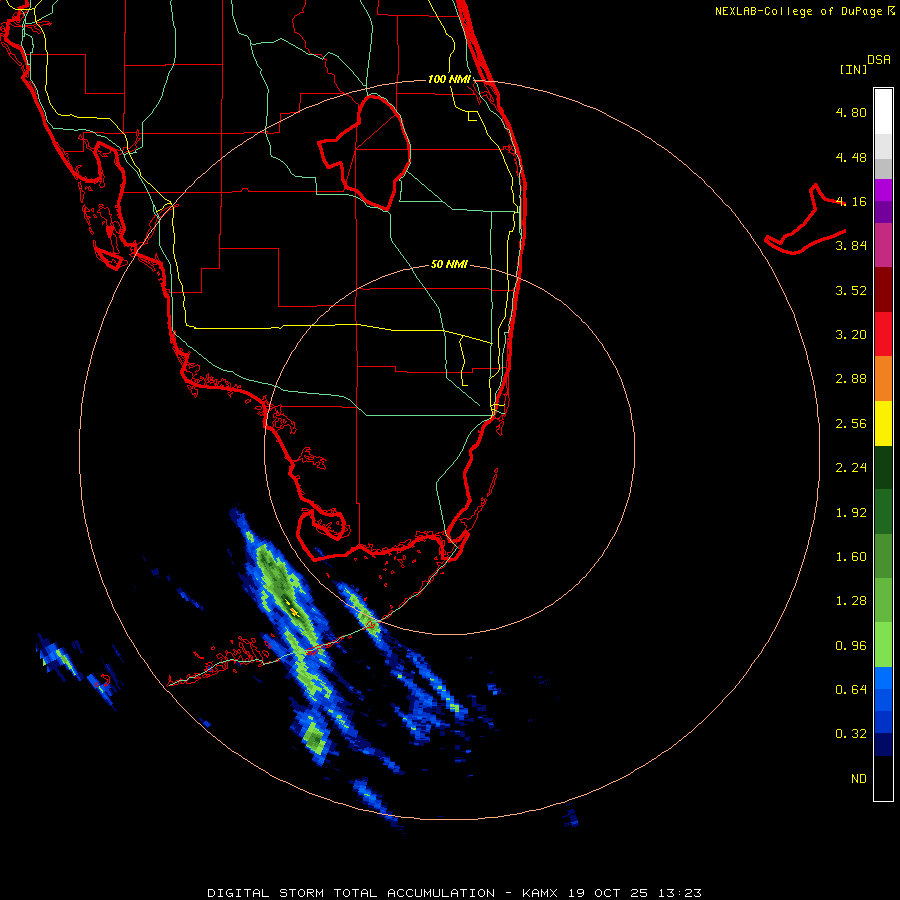This screenshot has height=900, width=900.
Task: Pick the dark red legend swatch
Action: point(883,290)
